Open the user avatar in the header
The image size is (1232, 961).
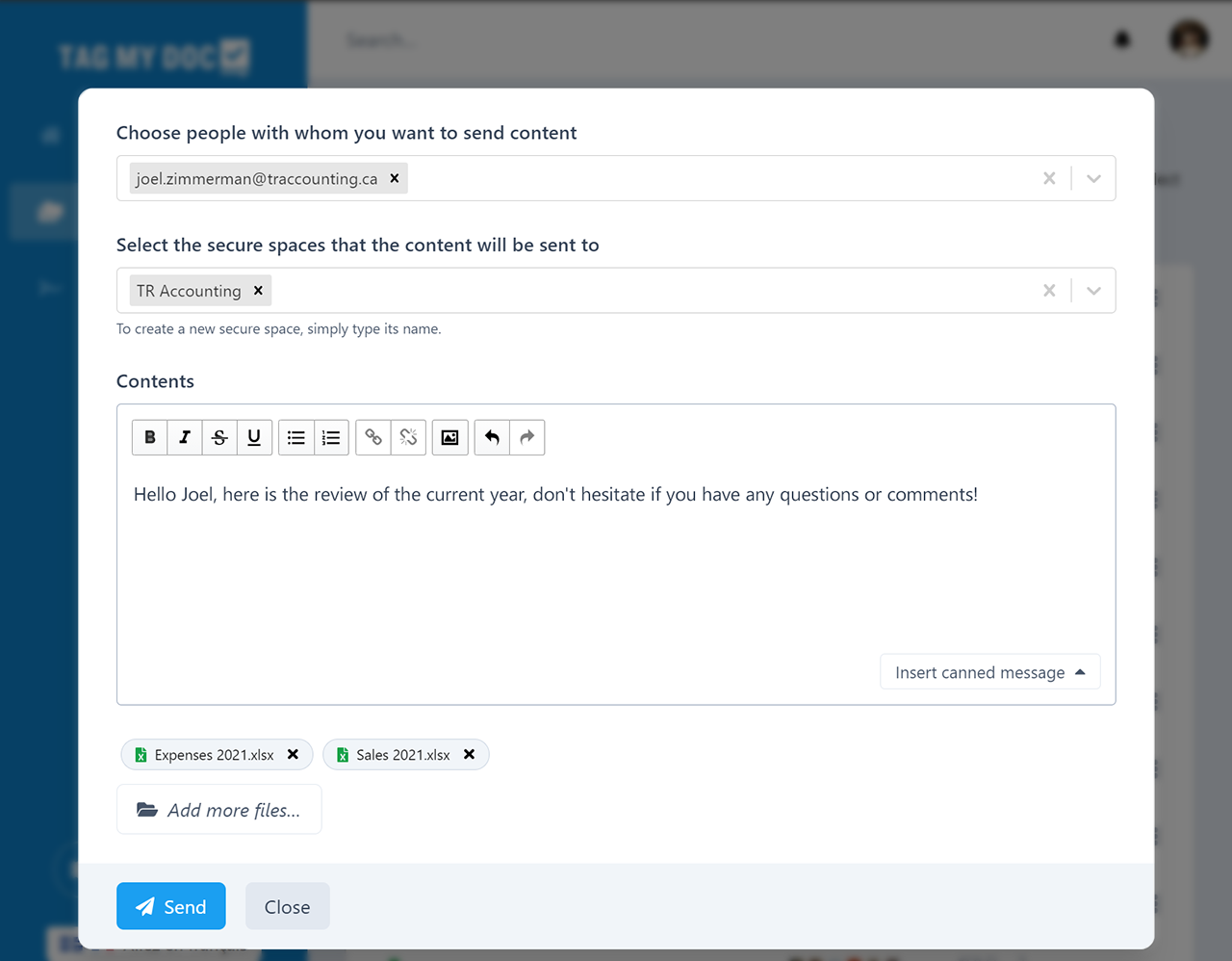[1189, 39]
